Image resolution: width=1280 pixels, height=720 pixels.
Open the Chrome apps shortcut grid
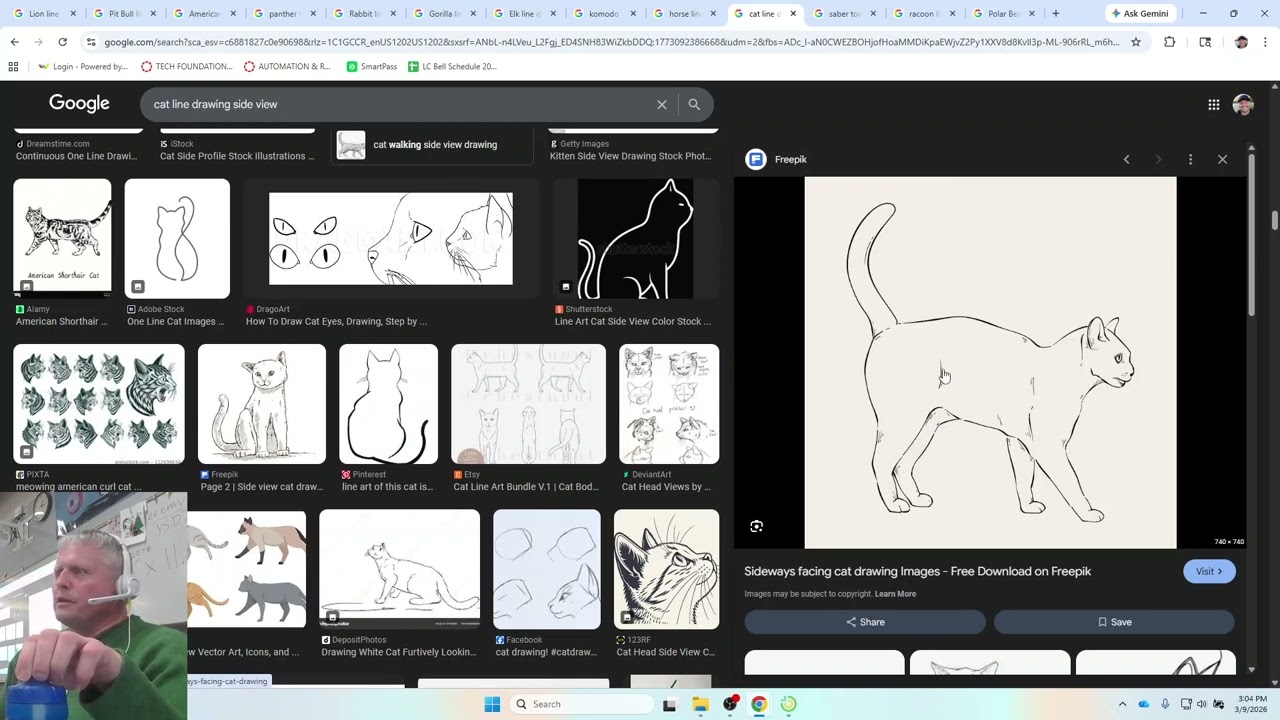coord(13,66)
